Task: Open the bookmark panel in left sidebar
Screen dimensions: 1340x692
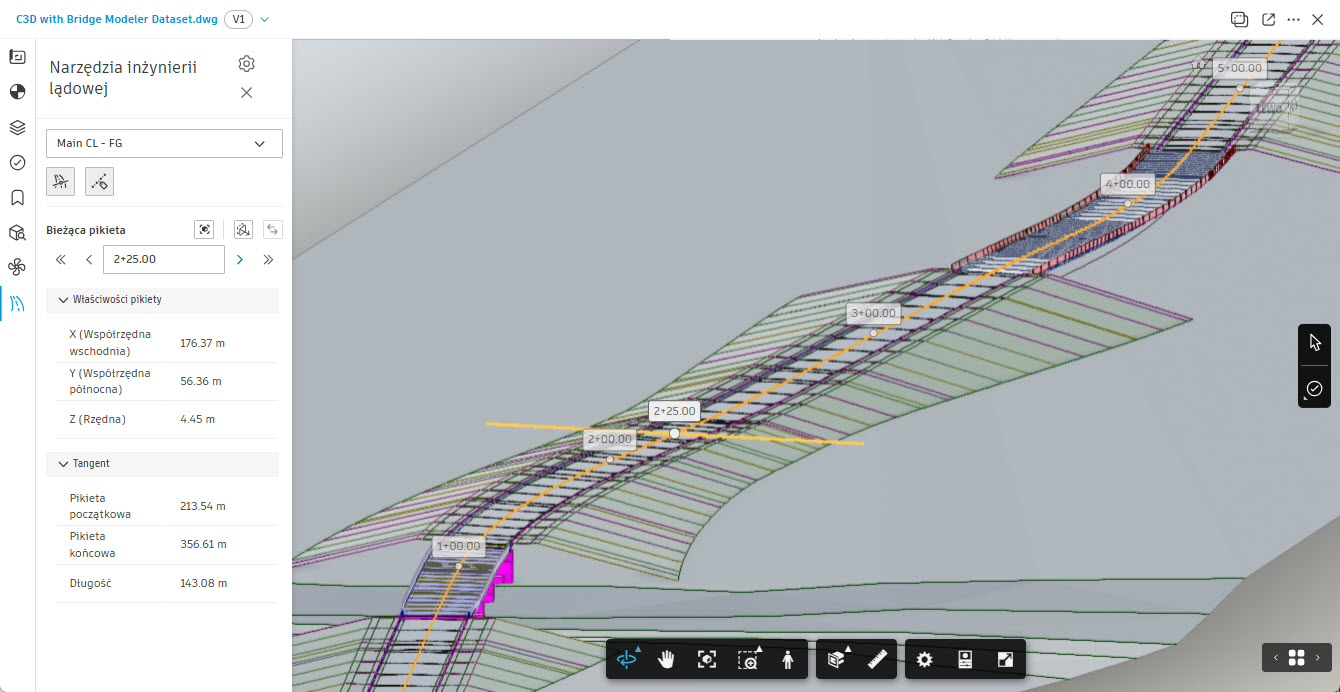Action: (x=17, y=197)
